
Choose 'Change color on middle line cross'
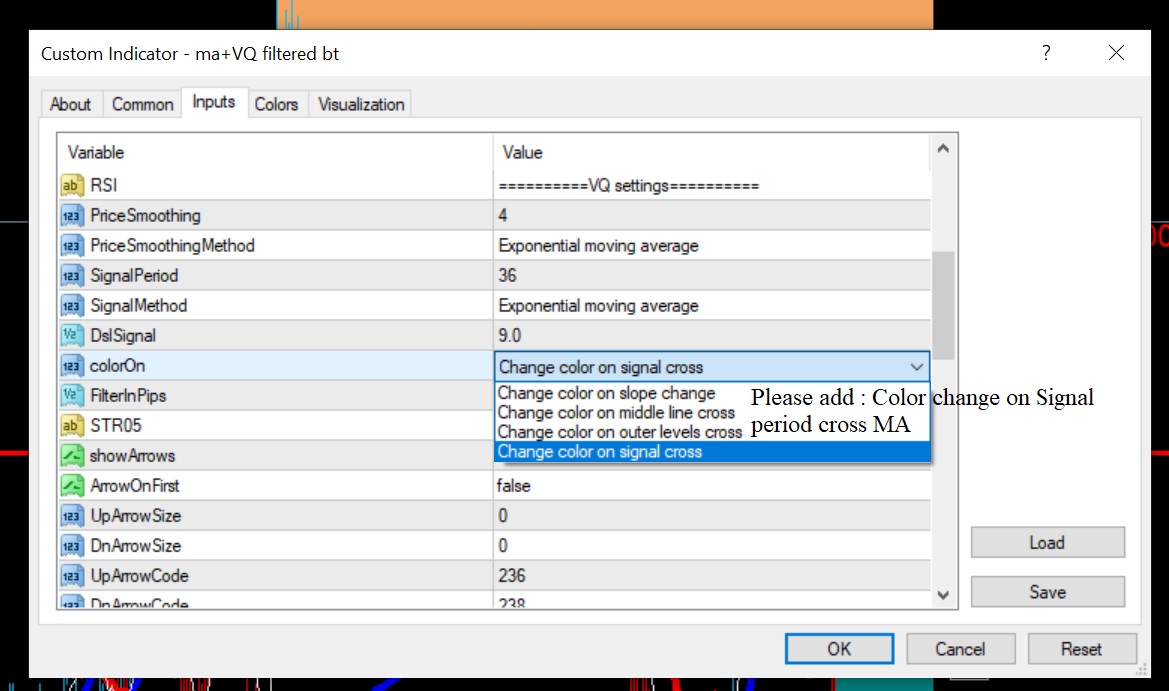coord(616,412)
